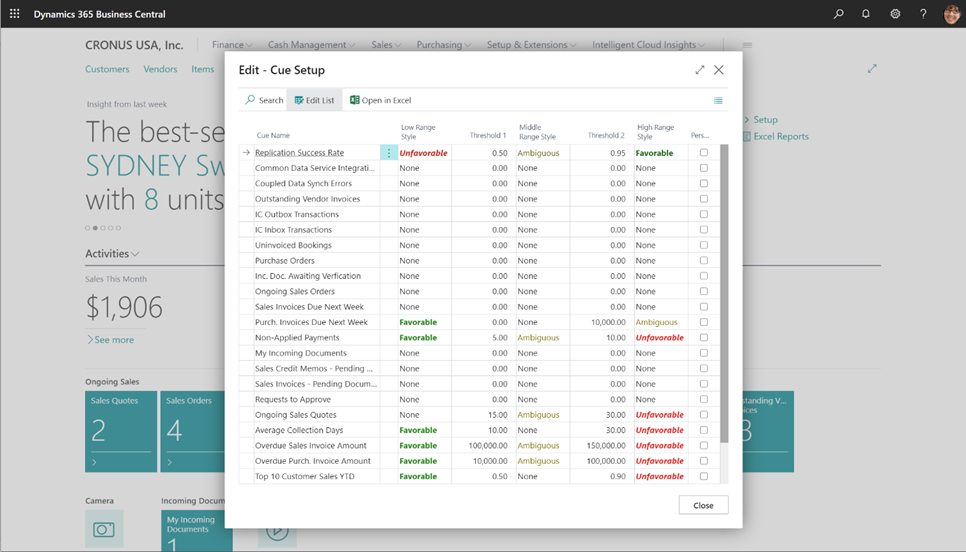966x552 pixels.
Task: Click the search magnifier in top bar
Action: tap(838, 14)
